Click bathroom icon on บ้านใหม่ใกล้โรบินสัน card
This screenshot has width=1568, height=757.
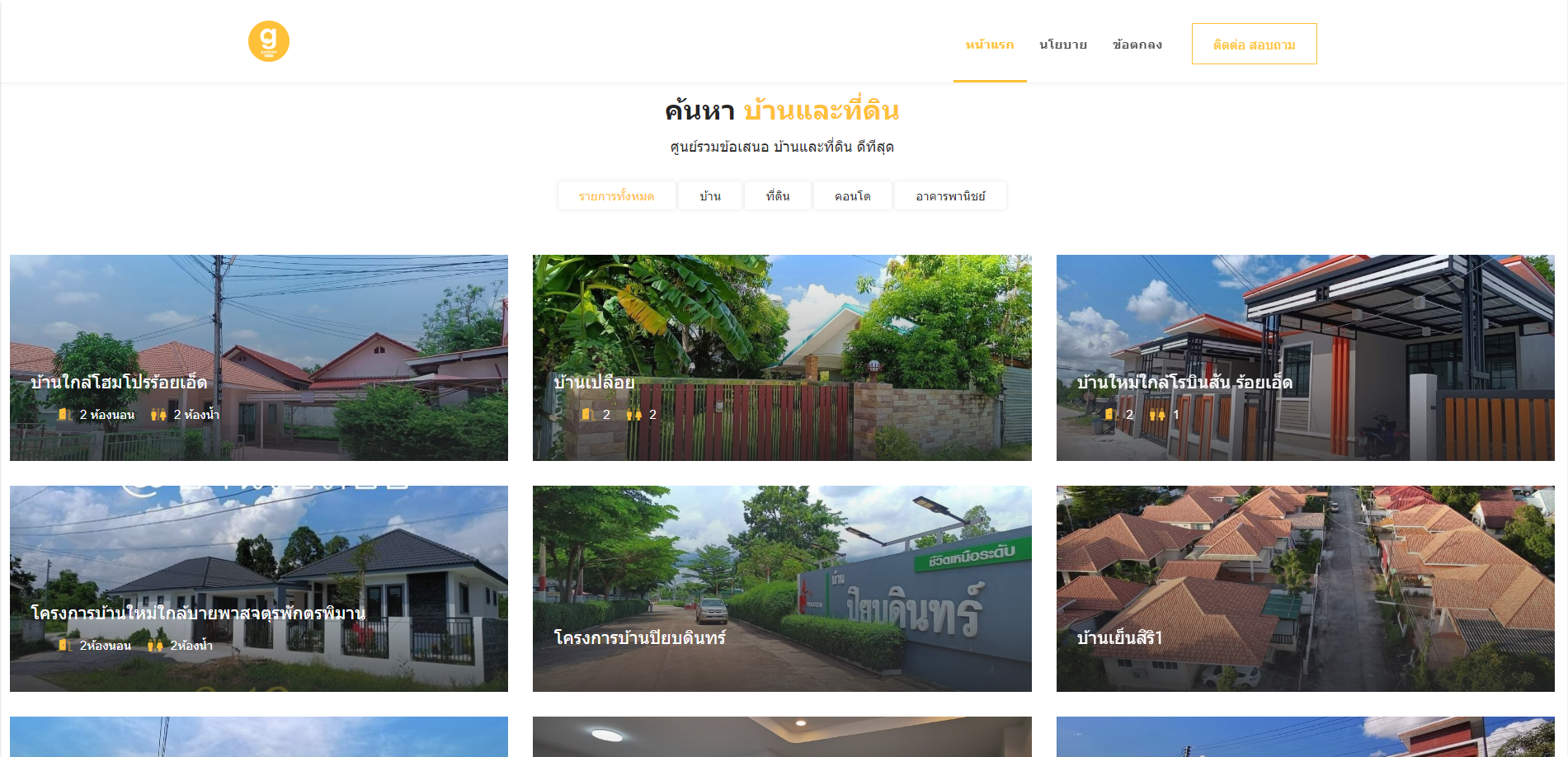pyautogui.click(x=1157, y=414)
